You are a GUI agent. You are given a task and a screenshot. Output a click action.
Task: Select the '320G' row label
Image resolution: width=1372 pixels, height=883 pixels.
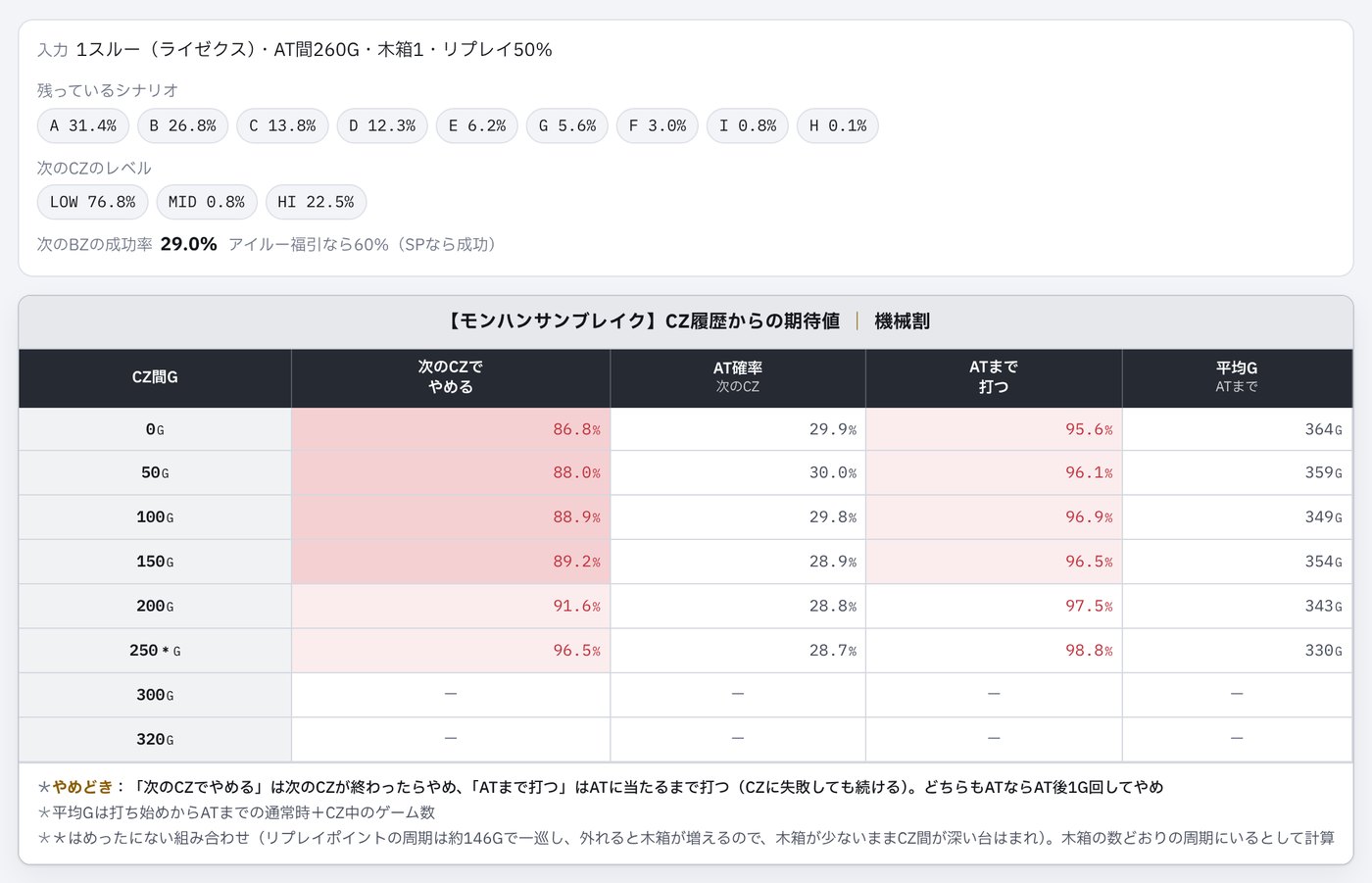click(155, 740)
